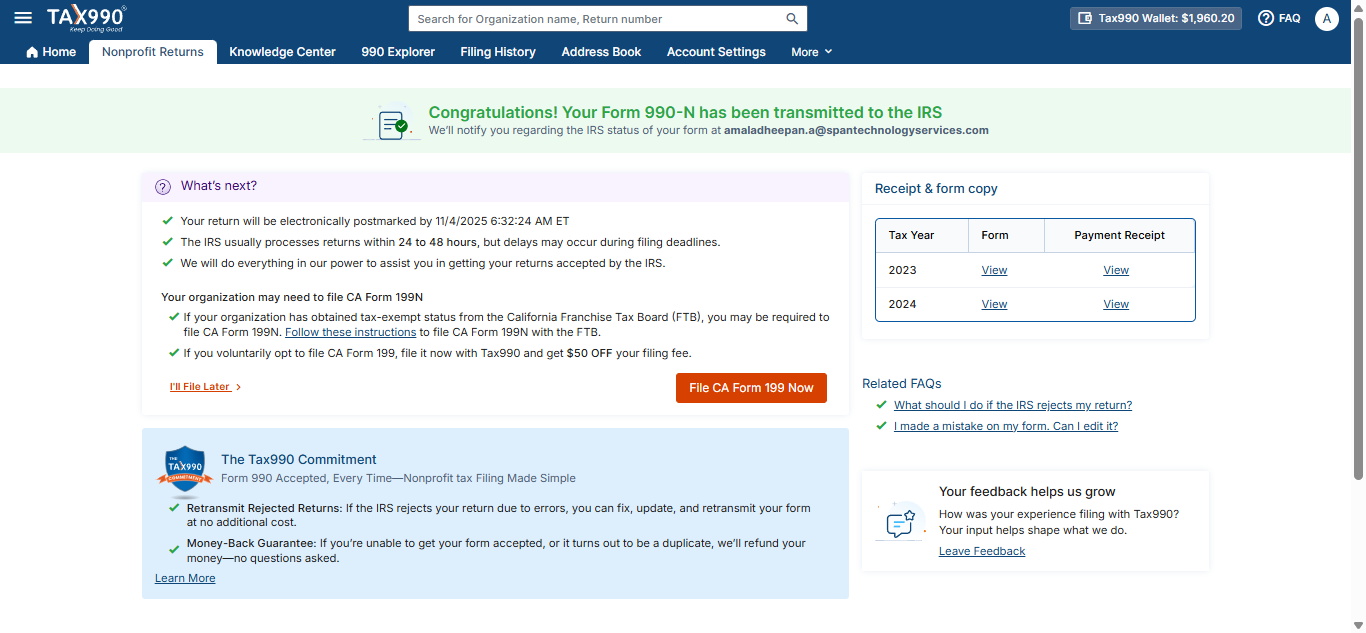1366x633 pixels.
Task: View the 2023 form copy
Action: [x=994, y=270]
